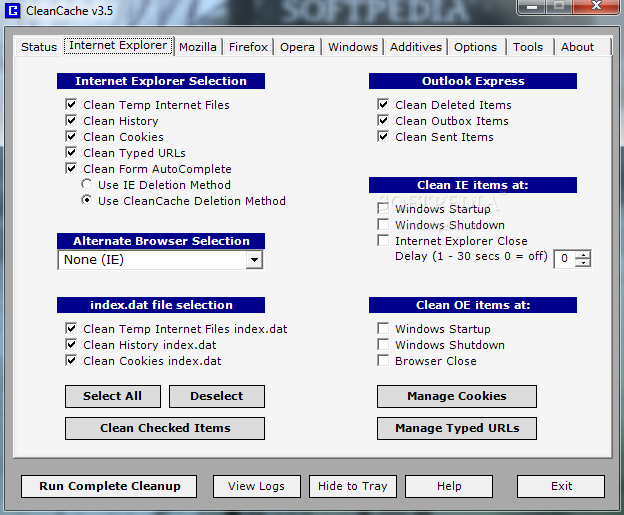
Task: Open the Firefox tab
Action: [x=248, y=47]
